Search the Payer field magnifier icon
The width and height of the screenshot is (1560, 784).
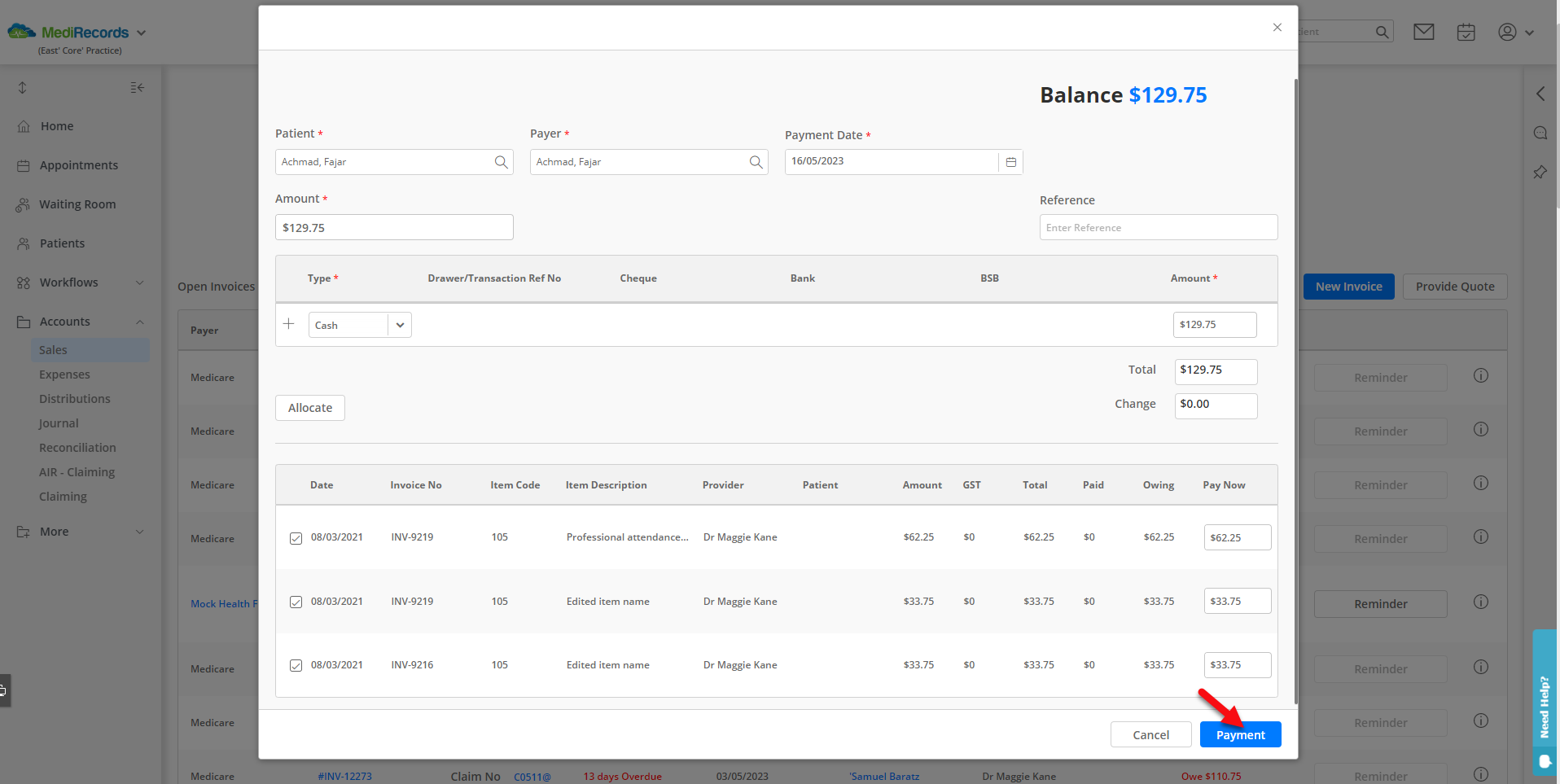pos(756,162)
